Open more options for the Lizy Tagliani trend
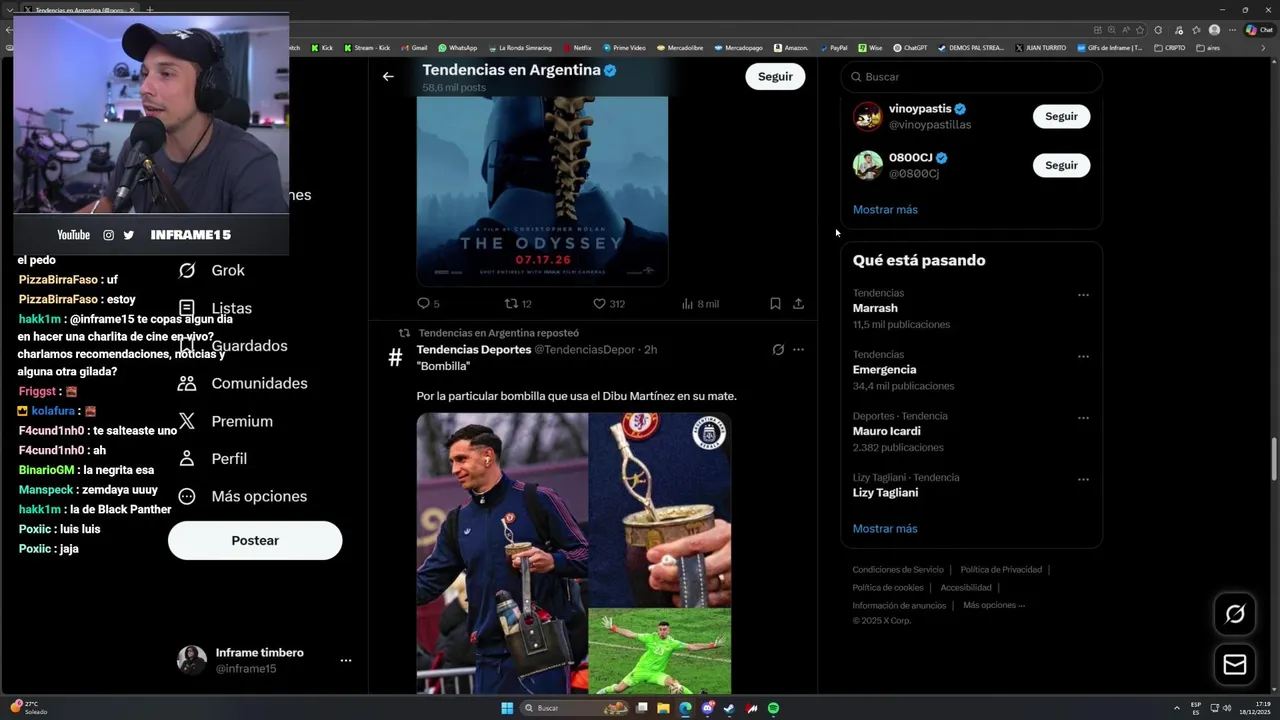Image resolution: width=1280 pixels, height=720 pixels. point(1083,479)
